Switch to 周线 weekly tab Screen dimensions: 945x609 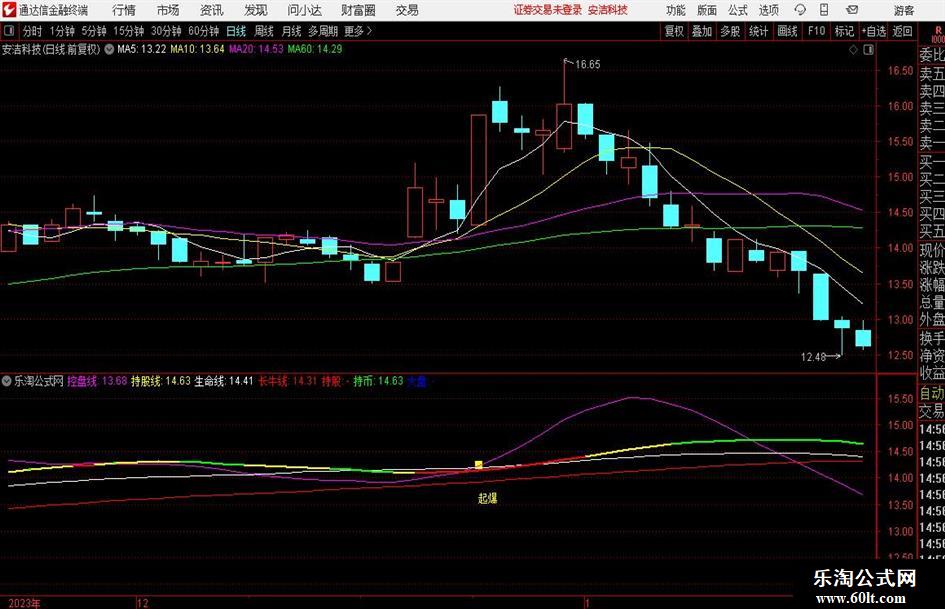pyautogui.click(x=263, y=31)
